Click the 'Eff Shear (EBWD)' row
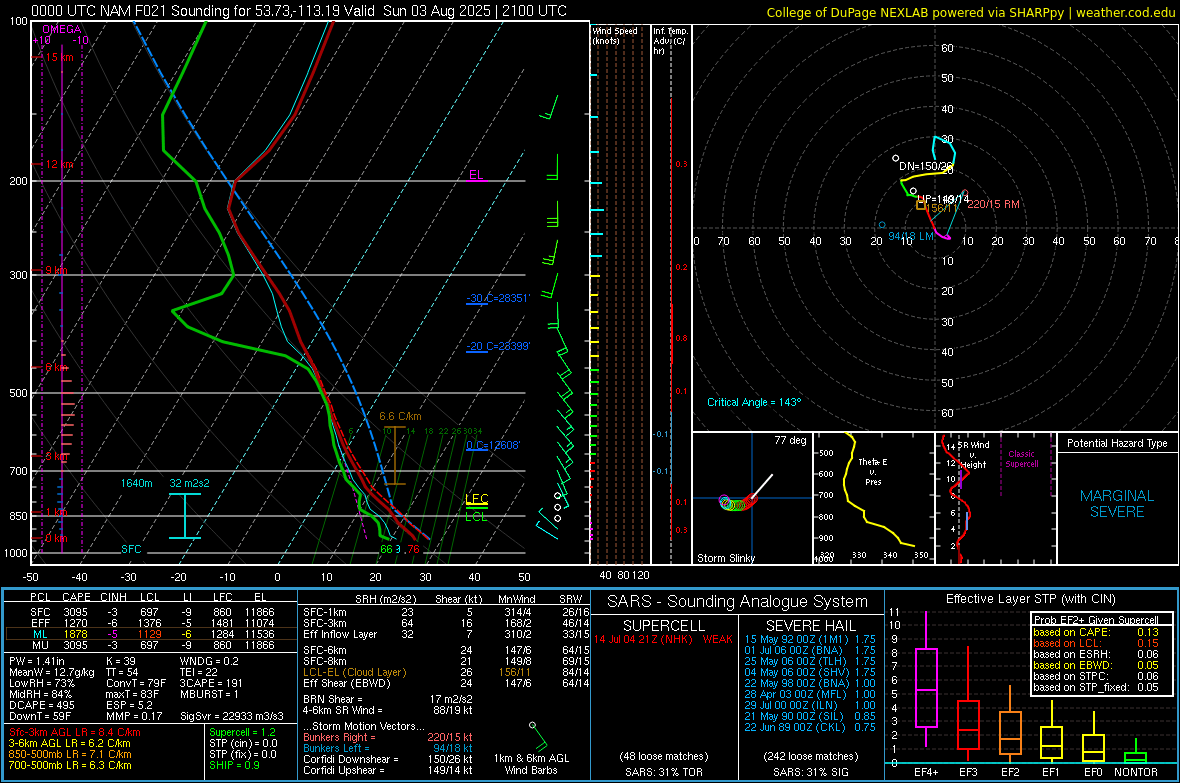 coord(446,684)
